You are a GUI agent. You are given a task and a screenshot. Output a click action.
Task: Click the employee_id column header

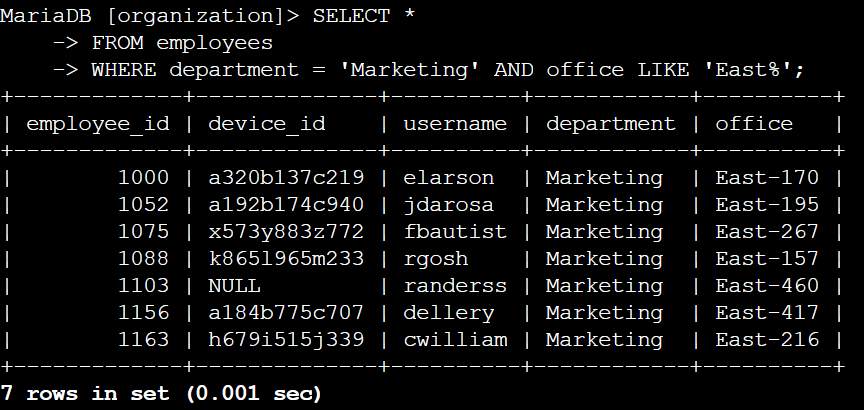tap(97, 124)
